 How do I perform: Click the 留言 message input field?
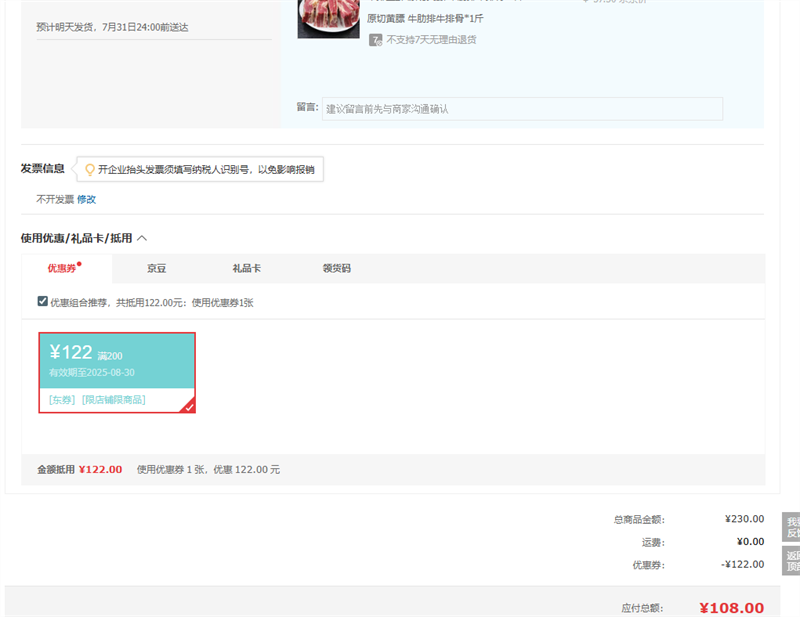522,109
